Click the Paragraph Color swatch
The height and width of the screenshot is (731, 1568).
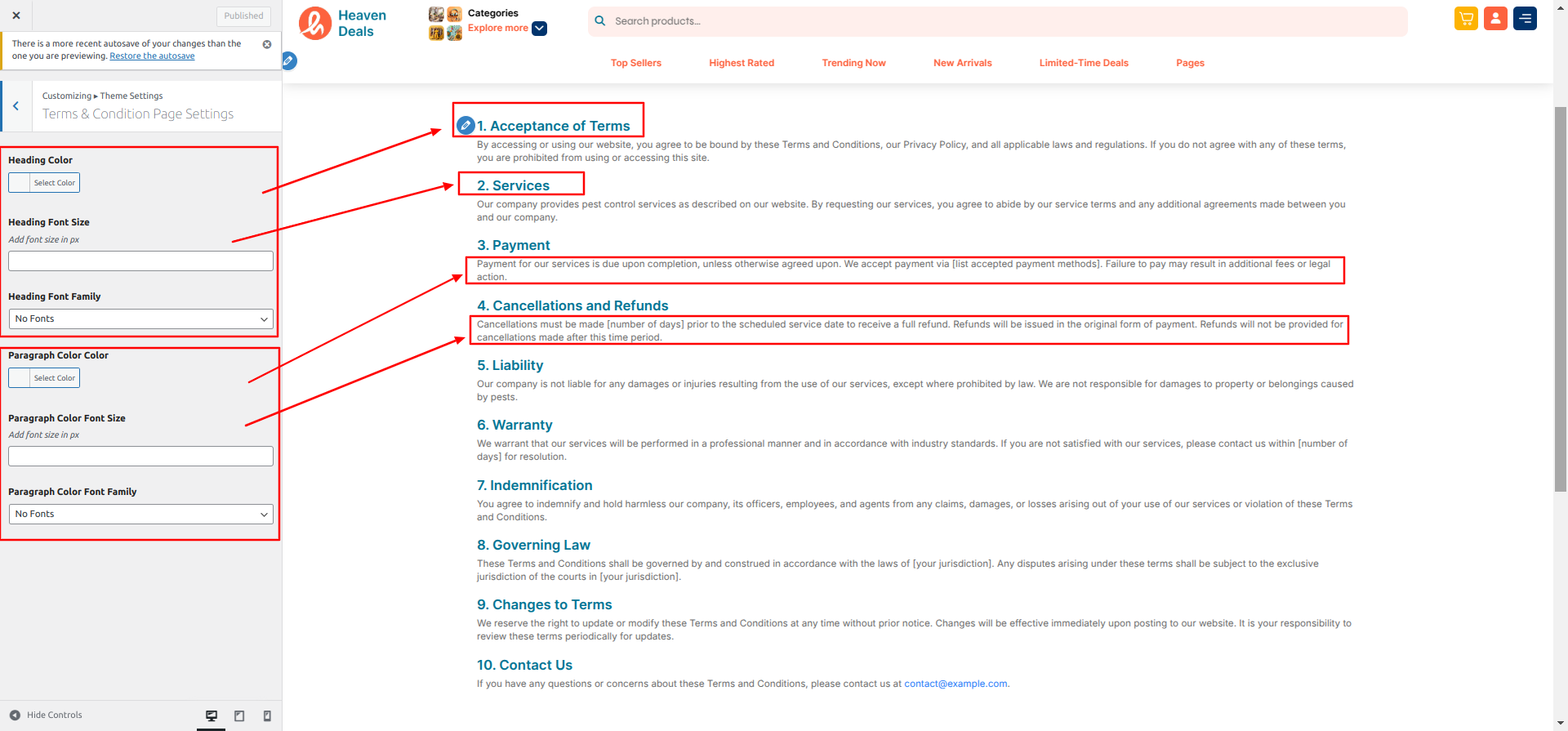click(20, 378)
